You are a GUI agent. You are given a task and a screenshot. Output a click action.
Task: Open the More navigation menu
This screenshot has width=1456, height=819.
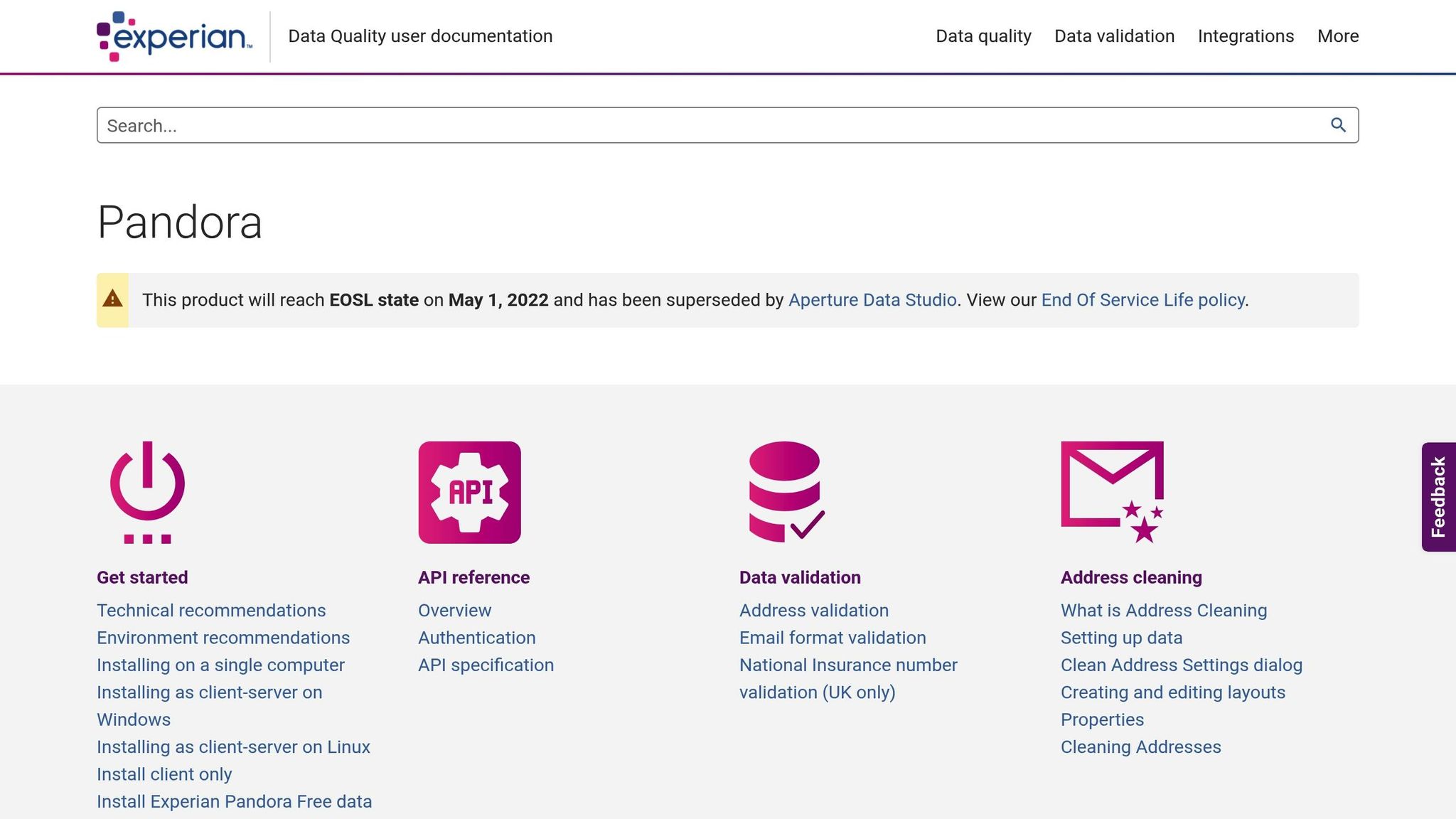tap(1338, 36)
